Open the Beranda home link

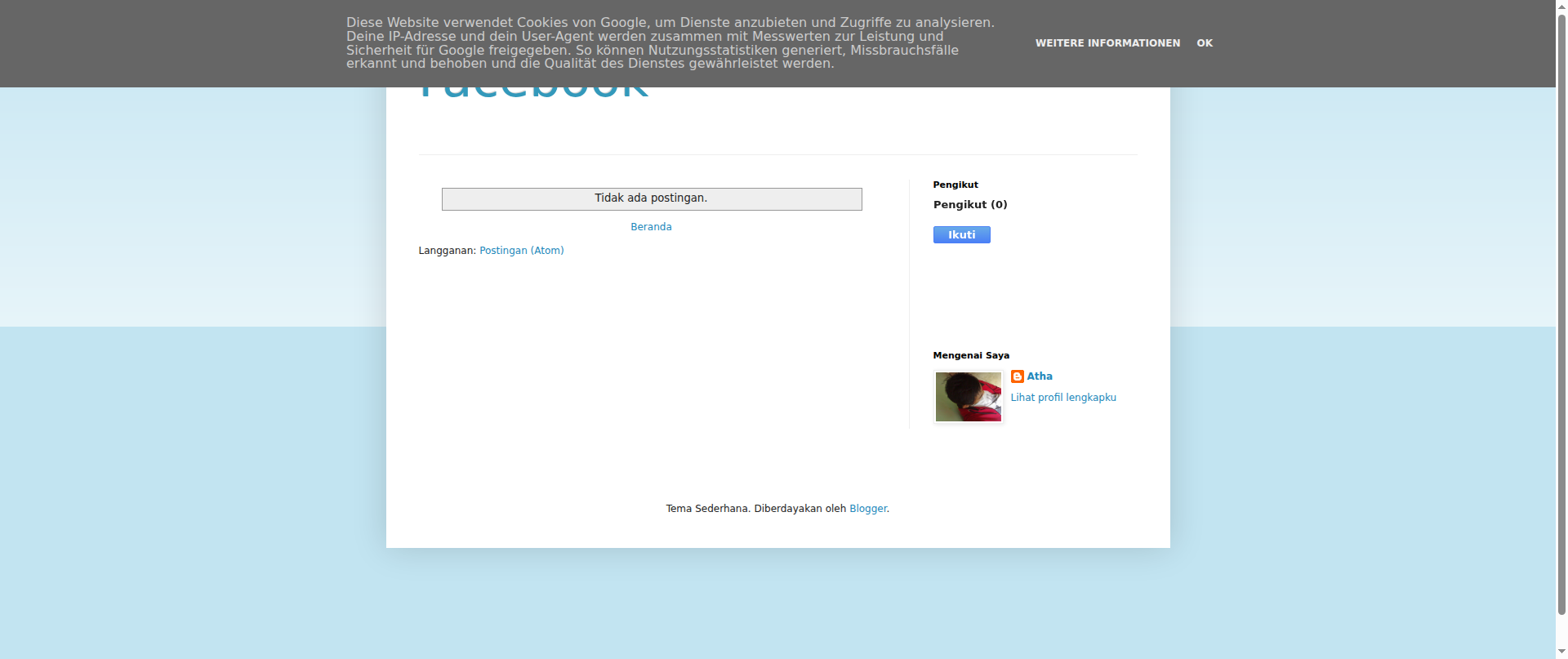click(651, 227)
